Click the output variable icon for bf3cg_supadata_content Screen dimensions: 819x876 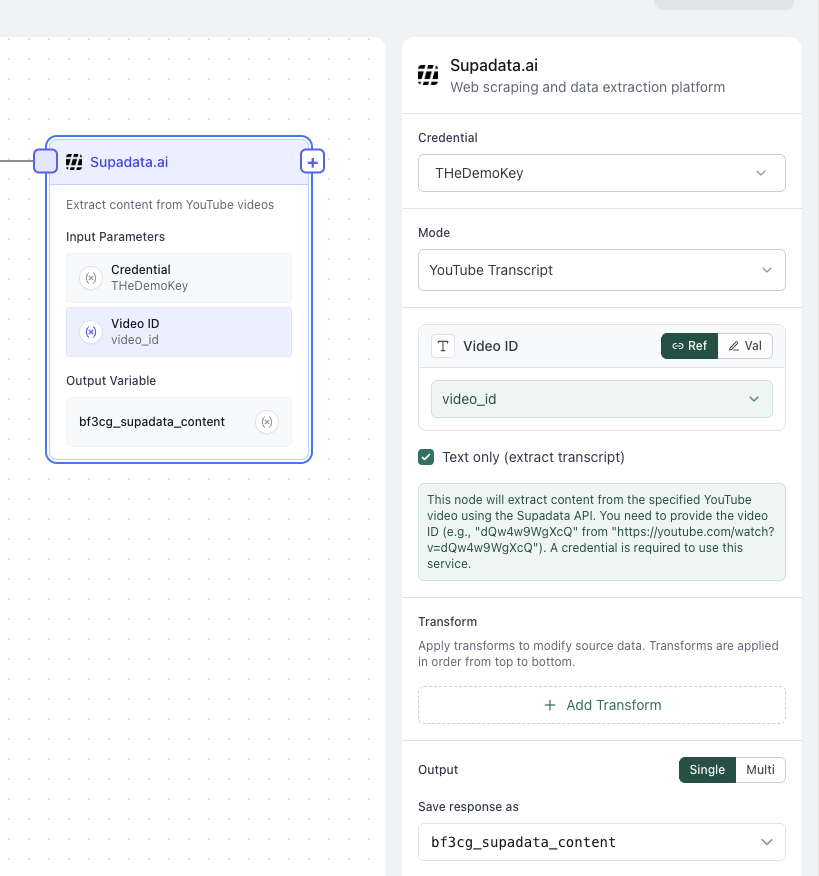tap(266, 422)
